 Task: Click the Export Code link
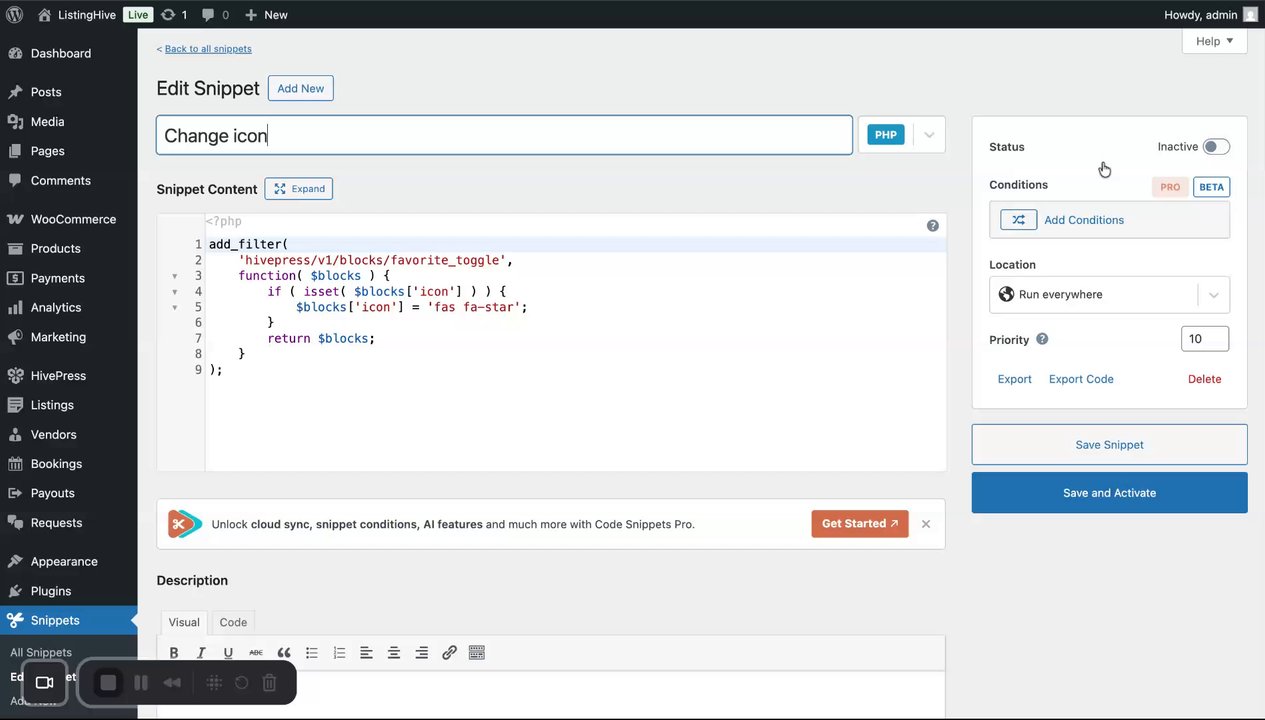point(1081,379)
